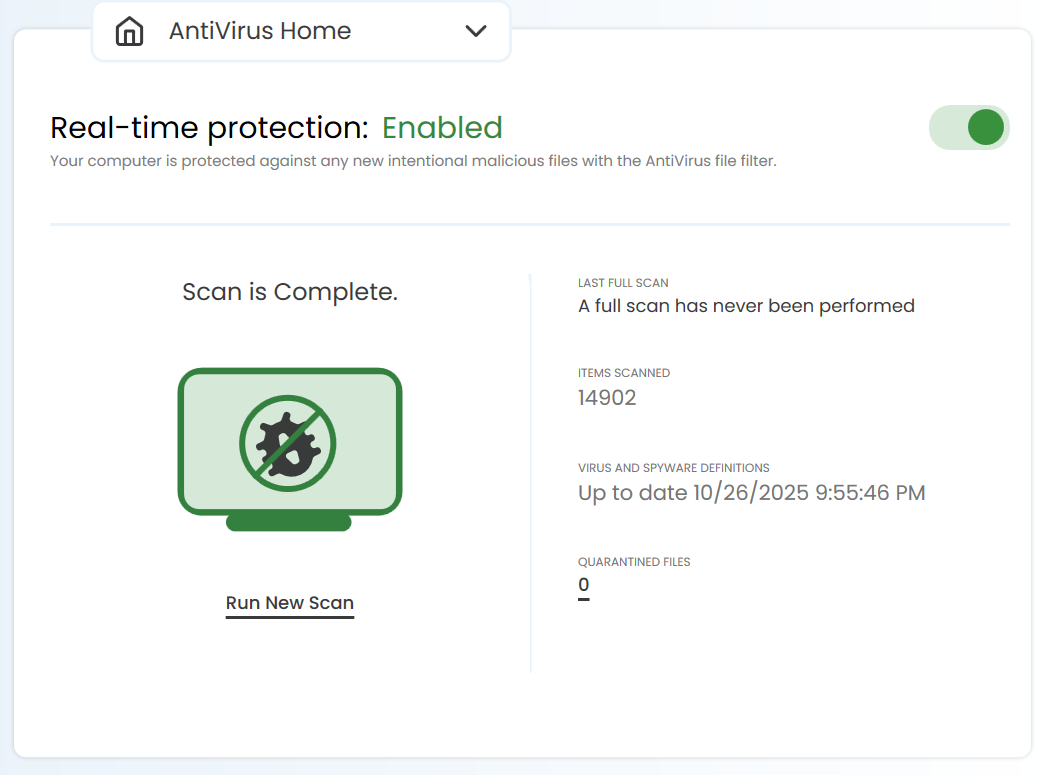Screen dimensions: 1048x775
Task: Select the no-virus monitor illustration icon
Action: (289, 445)
